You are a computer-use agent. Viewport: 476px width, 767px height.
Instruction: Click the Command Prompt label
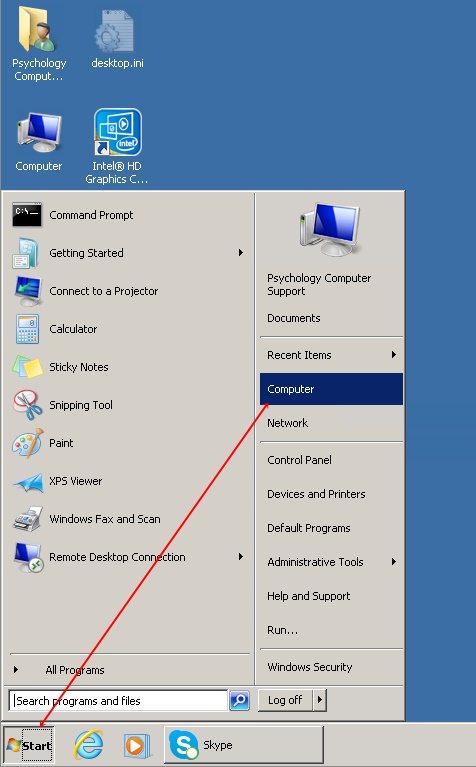click(x=91, y=215)
